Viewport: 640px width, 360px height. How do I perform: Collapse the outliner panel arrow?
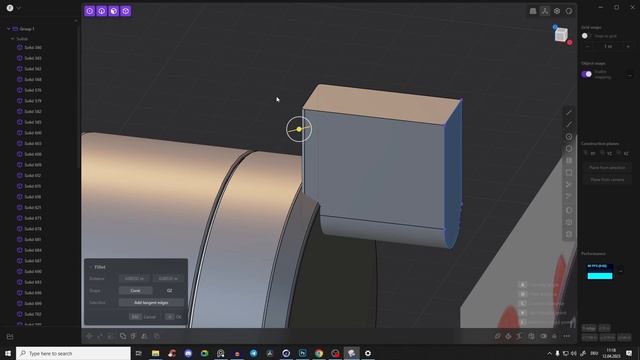[x=76, y=20]
